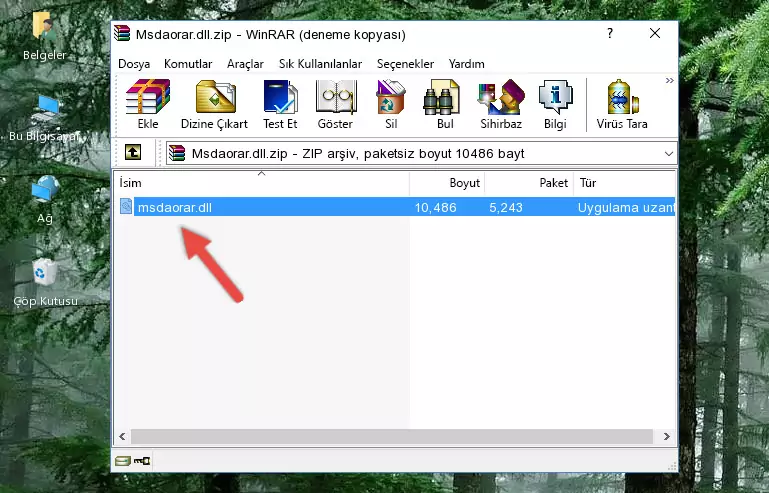This screenshot has height=493, width=769.
Task: Select the Çöp Kutusu recycle bin icon
Action: tap(45, 282)
